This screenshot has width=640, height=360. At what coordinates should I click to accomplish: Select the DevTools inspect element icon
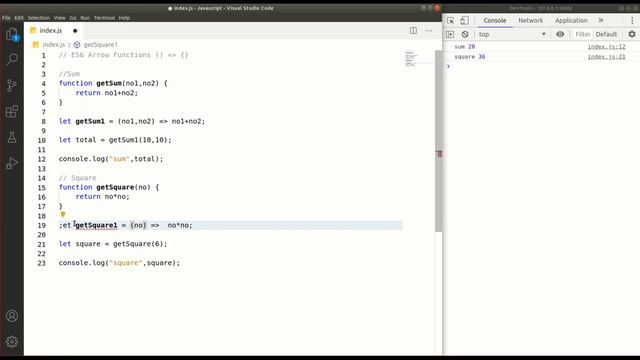[450, 20]
